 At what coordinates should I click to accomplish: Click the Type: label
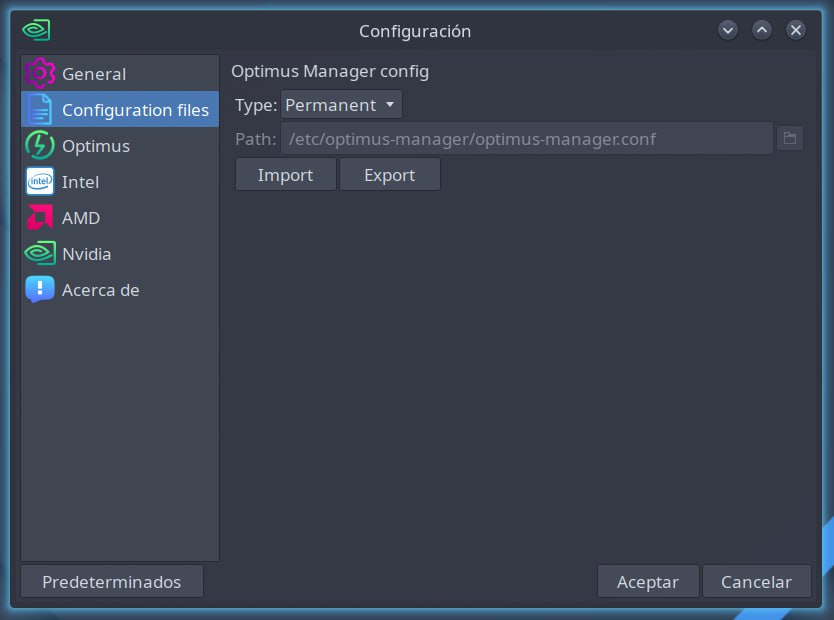pos(256,105)
